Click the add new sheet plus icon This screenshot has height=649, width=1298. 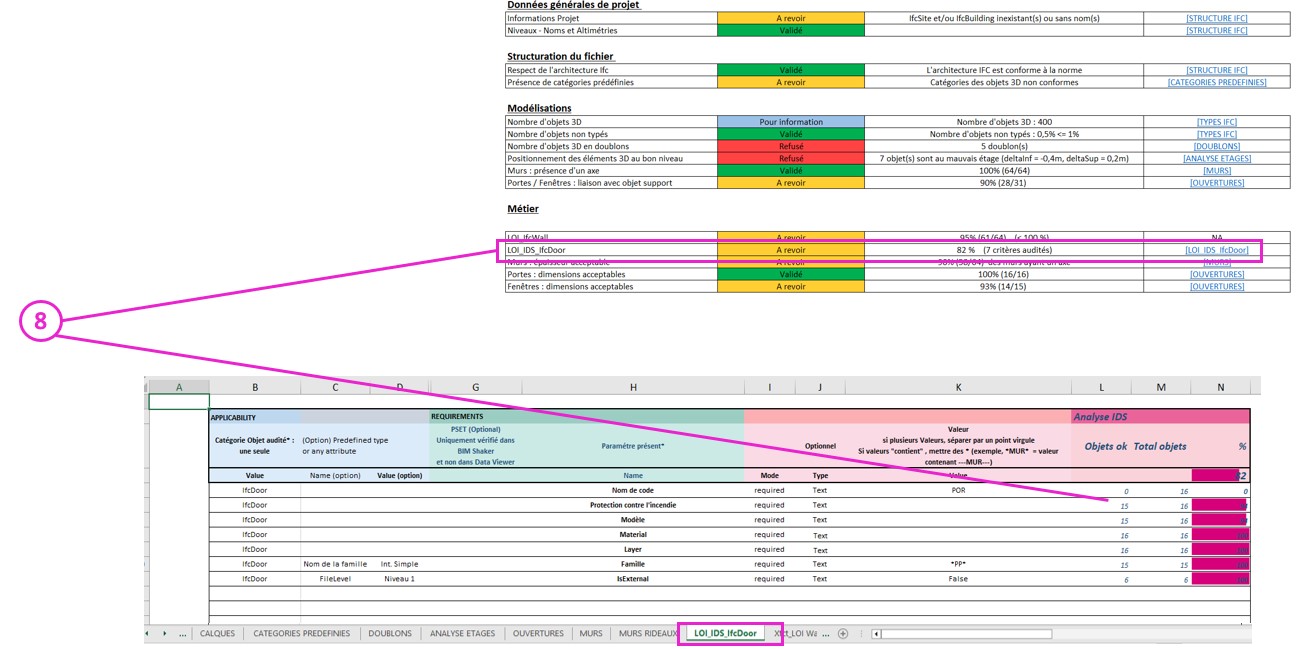pyautogui.click(x=843, y=633)
